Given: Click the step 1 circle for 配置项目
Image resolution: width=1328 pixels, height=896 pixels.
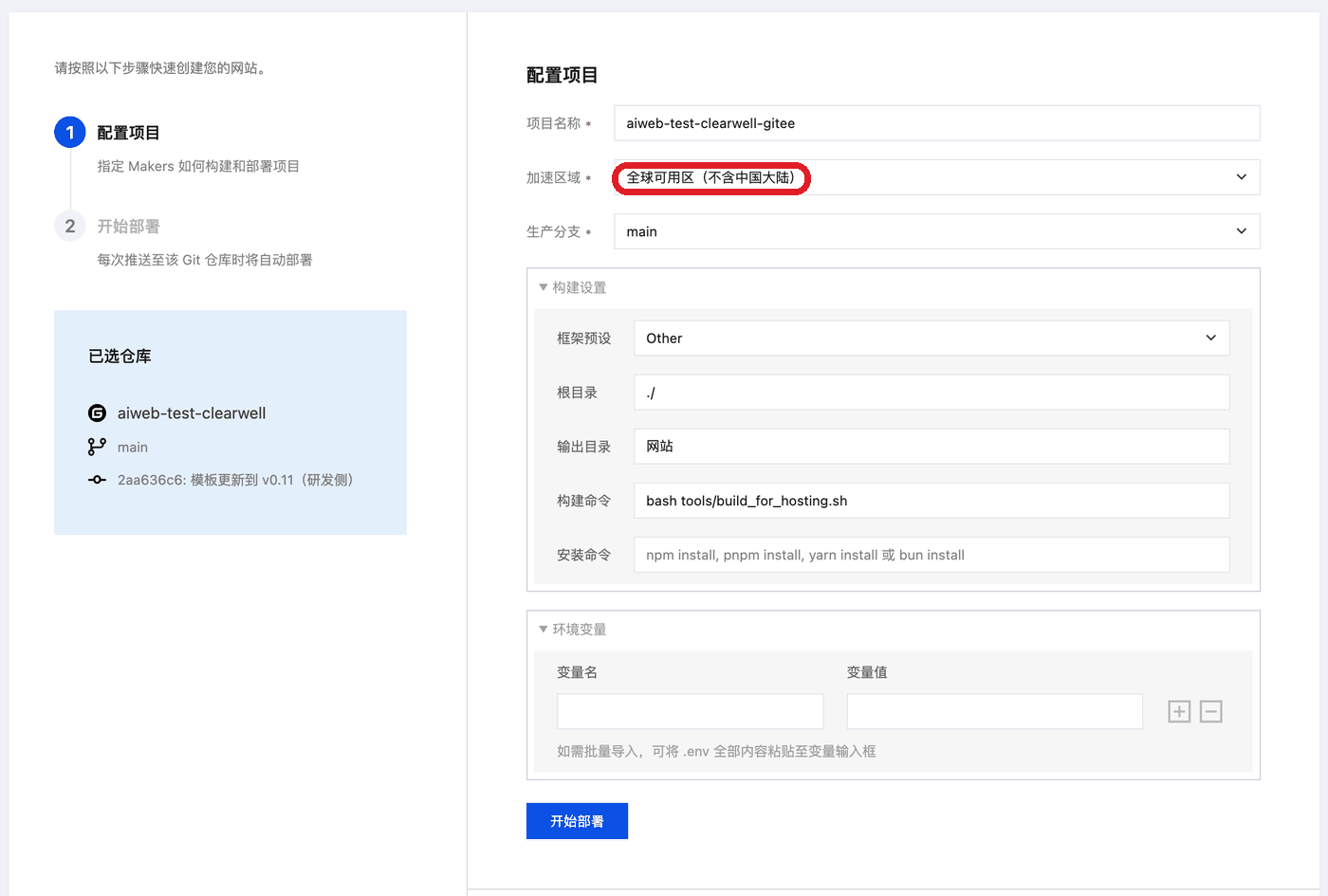Looking at the screenshot, I should [x=70, y=133].
